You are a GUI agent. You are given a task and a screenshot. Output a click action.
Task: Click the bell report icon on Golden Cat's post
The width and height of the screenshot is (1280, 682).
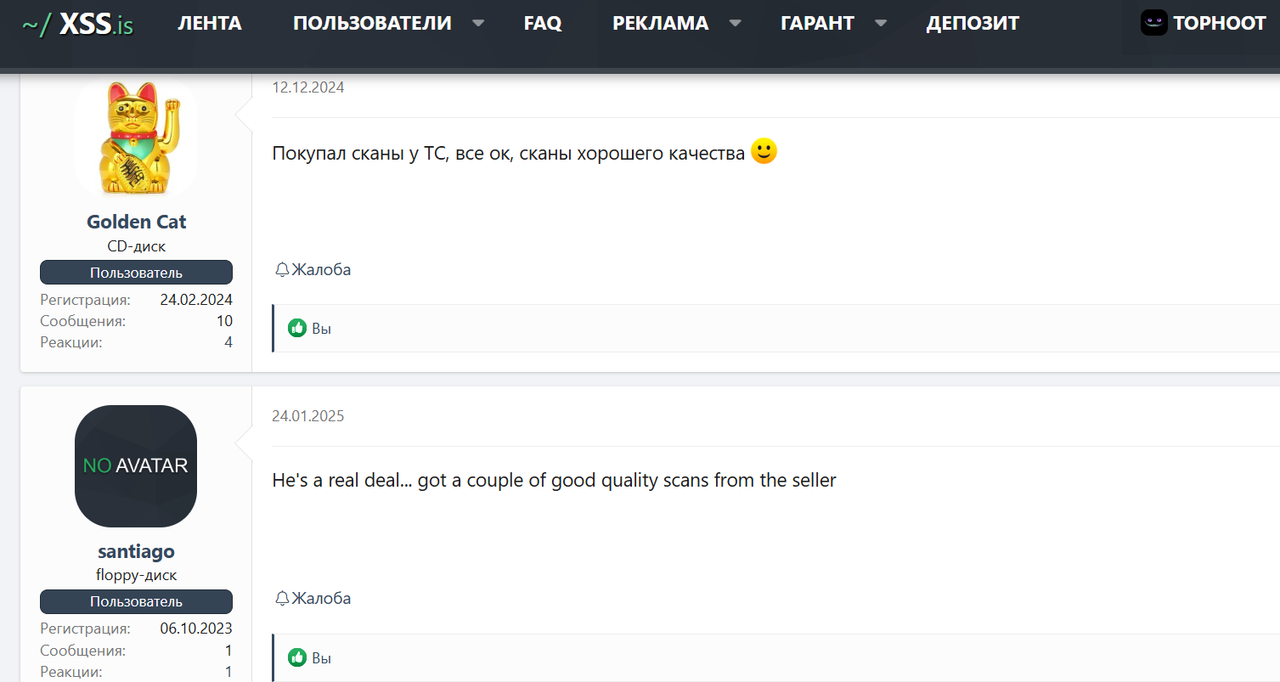click(x=282, y=270)
